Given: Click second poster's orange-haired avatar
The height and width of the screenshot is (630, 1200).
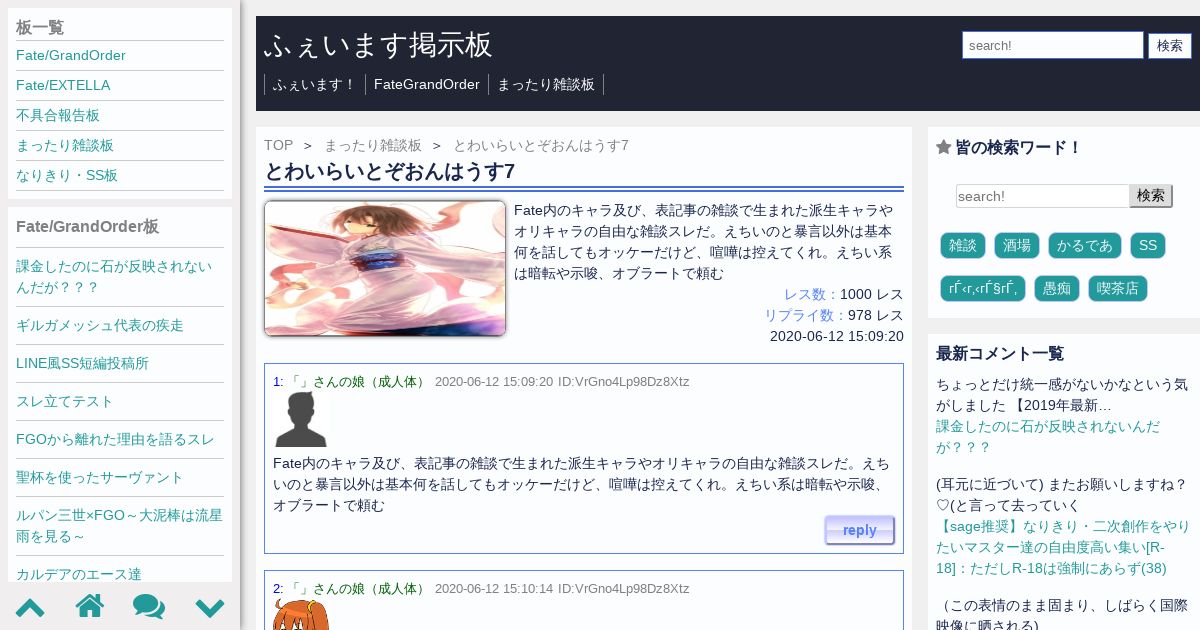Looking at the screenshot, I should [x=301, y=615].
